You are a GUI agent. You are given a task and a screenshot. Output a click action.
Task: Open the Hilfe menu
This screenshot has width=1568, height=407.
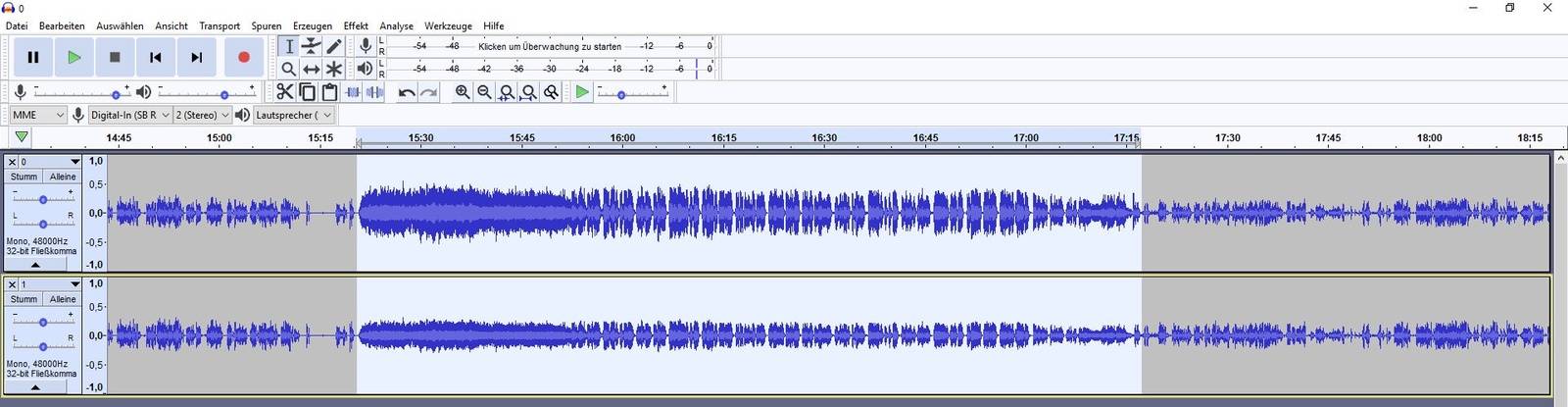click(494, 25)
